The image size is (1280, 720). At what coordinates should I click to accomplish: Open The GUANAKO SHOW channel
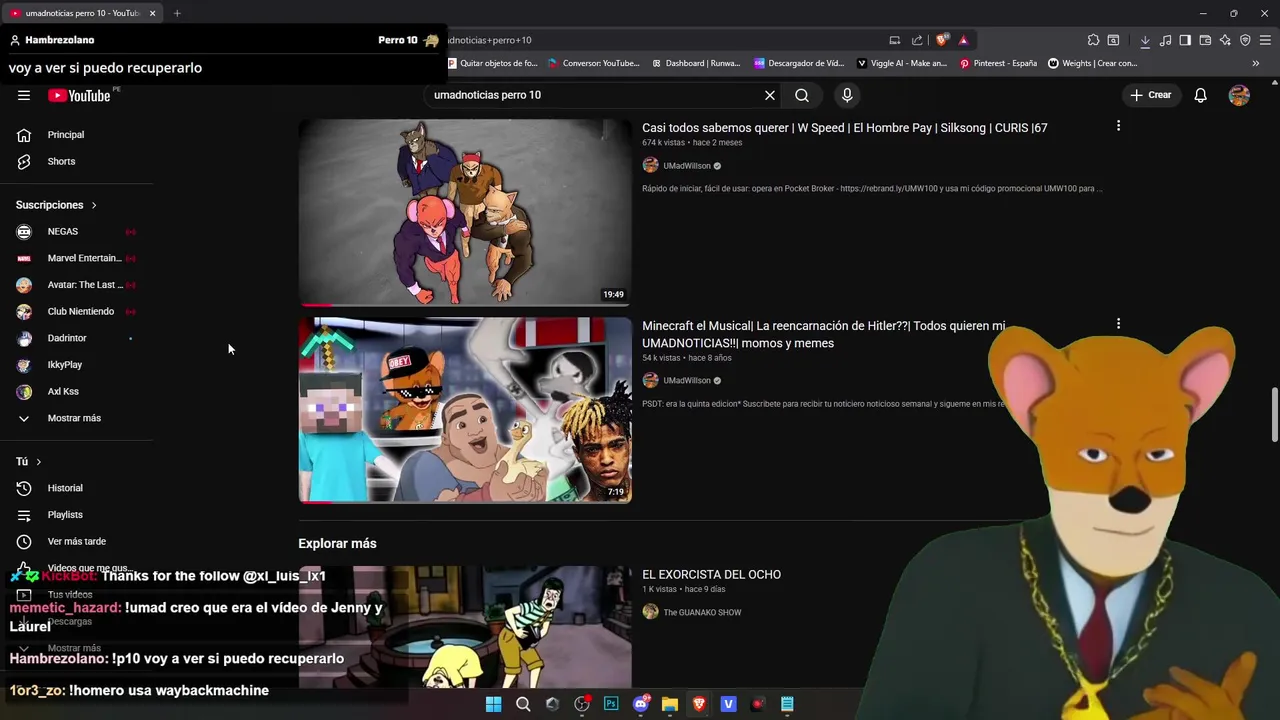(x=702, y=613)
